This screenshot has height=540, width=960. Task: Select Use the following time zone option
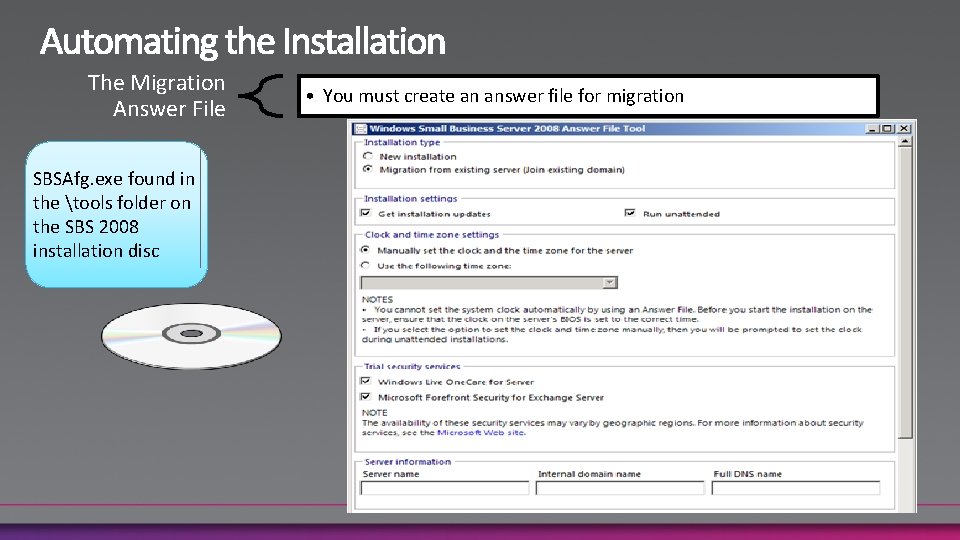pos(366,265)
